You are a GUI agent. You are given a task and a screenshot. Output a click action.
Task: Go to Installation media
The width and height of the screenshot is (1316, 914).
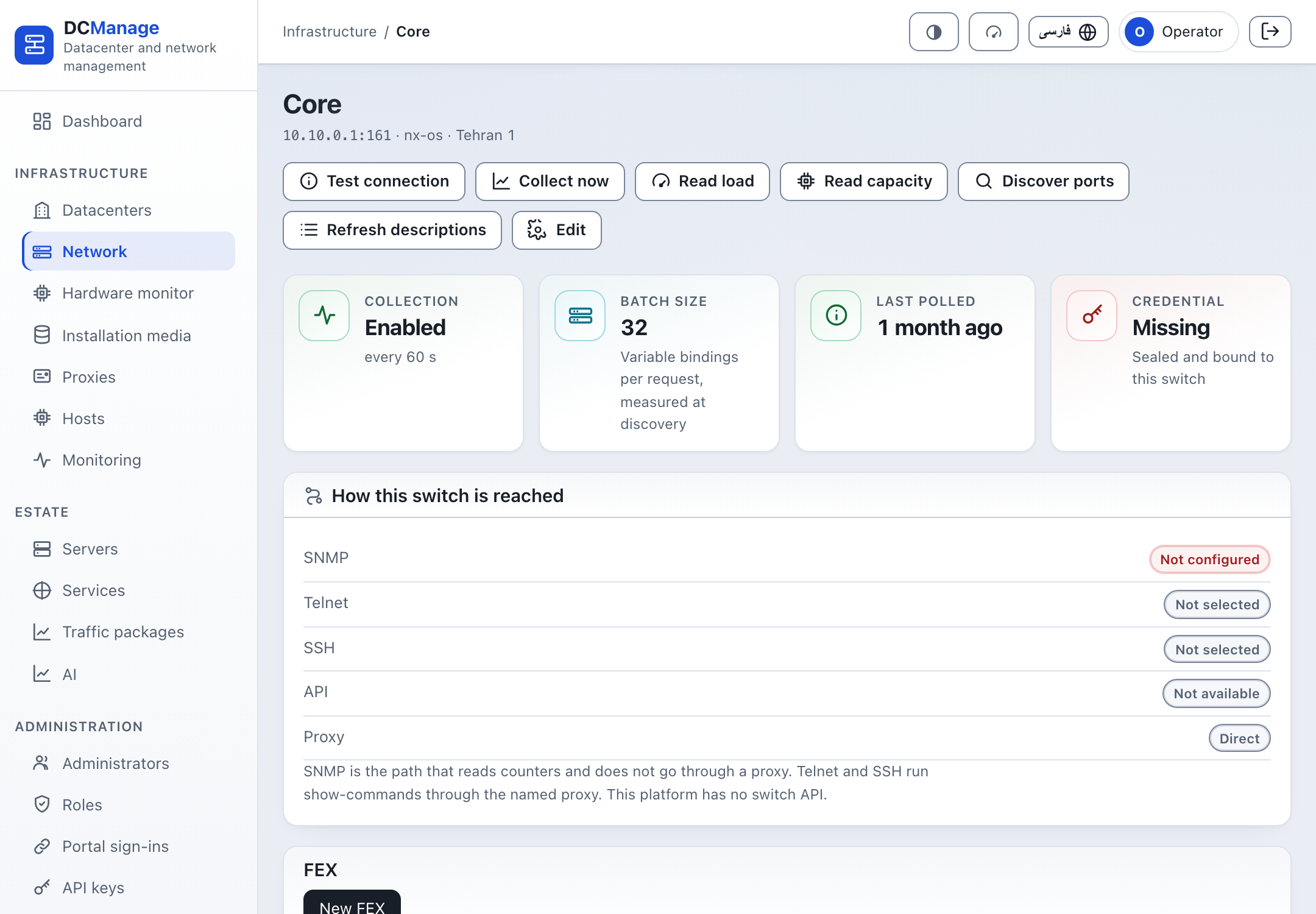coord(128,336)
